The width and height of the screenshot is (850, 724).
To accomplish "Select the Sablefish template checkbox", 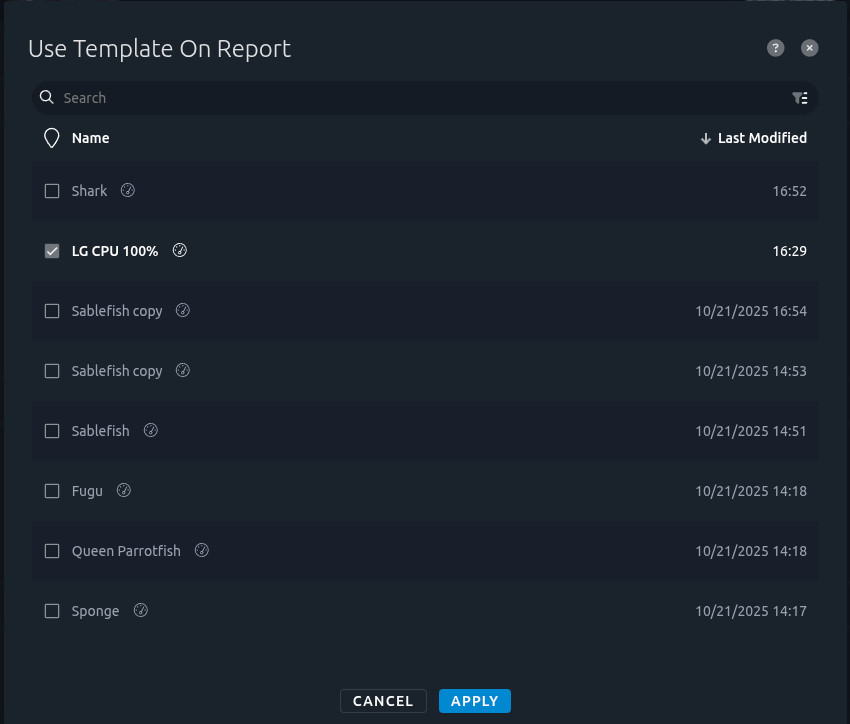I will (x=52, y=430).
